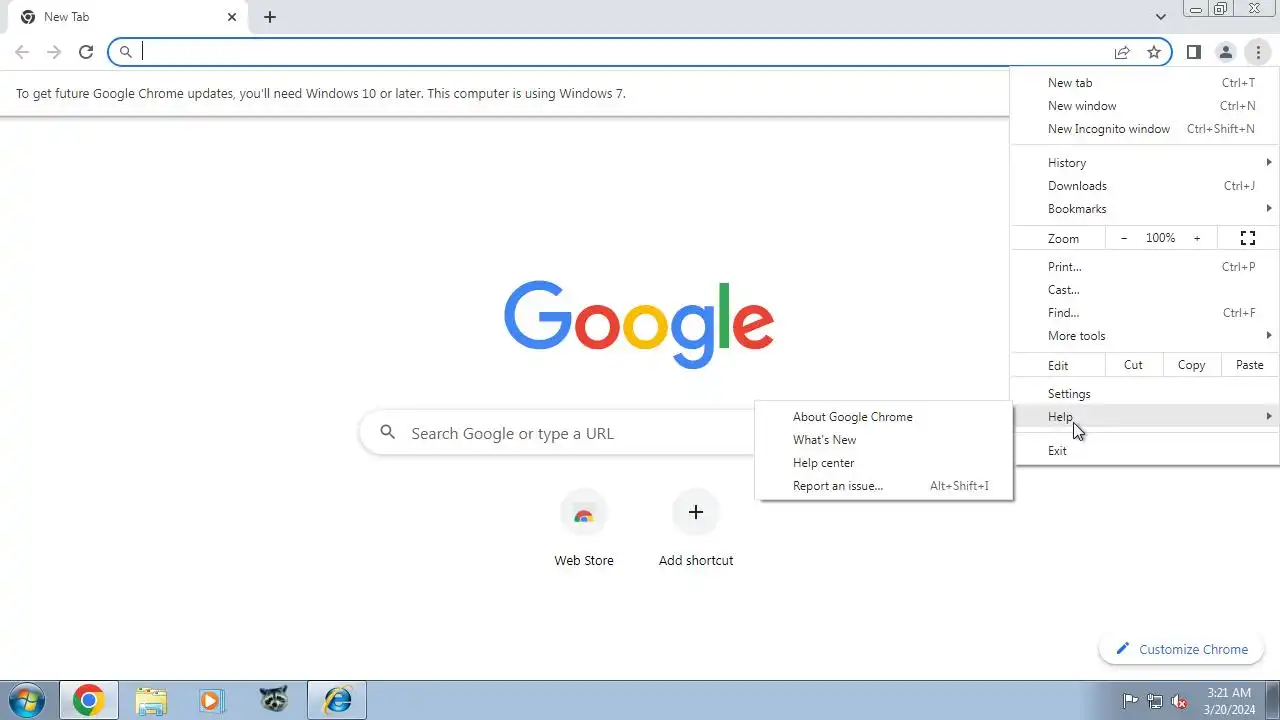Choose Find... from the menu
The image size is (1280, 720).
[1145, 313]
